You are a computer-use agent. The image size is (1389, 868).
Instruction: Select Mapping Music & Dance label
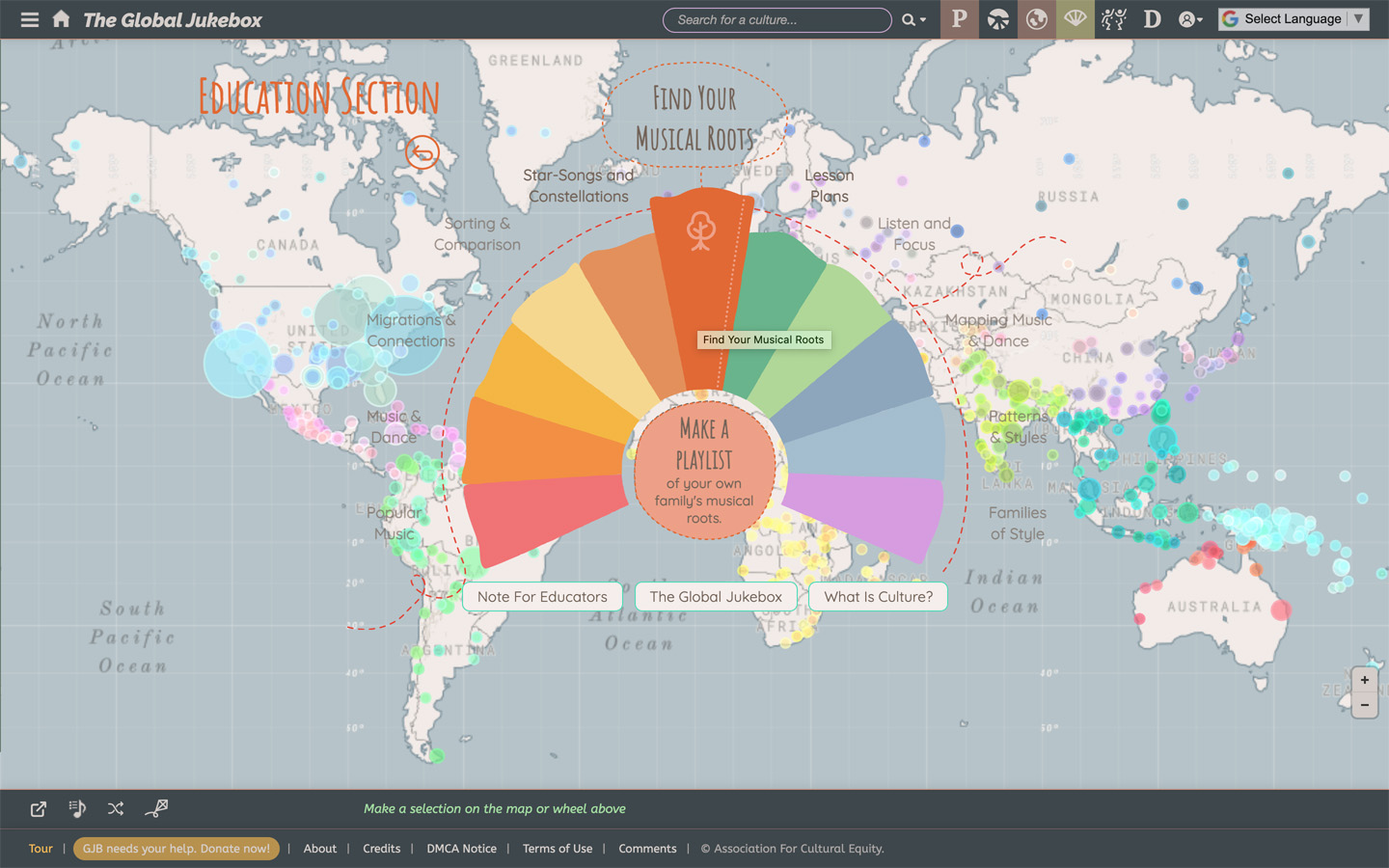pyautogui.click(x=998, y=330)
